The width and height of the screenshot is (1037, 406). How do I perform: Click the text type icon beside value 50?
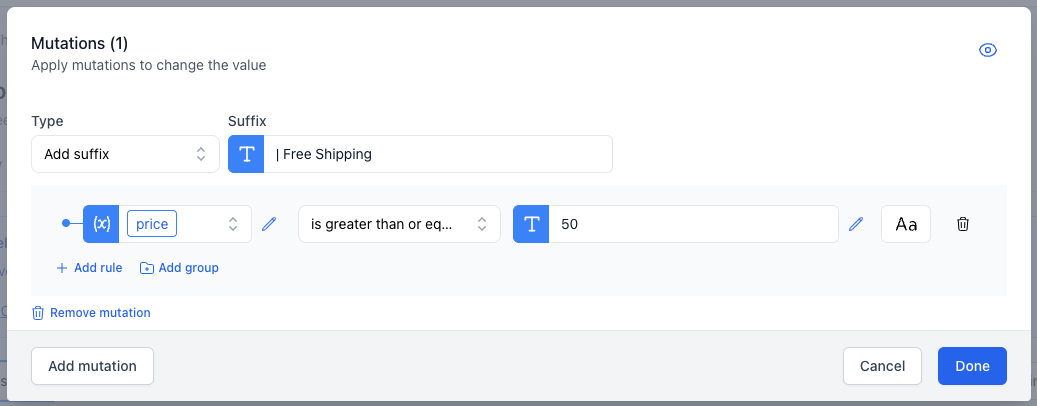pos(531,224)
